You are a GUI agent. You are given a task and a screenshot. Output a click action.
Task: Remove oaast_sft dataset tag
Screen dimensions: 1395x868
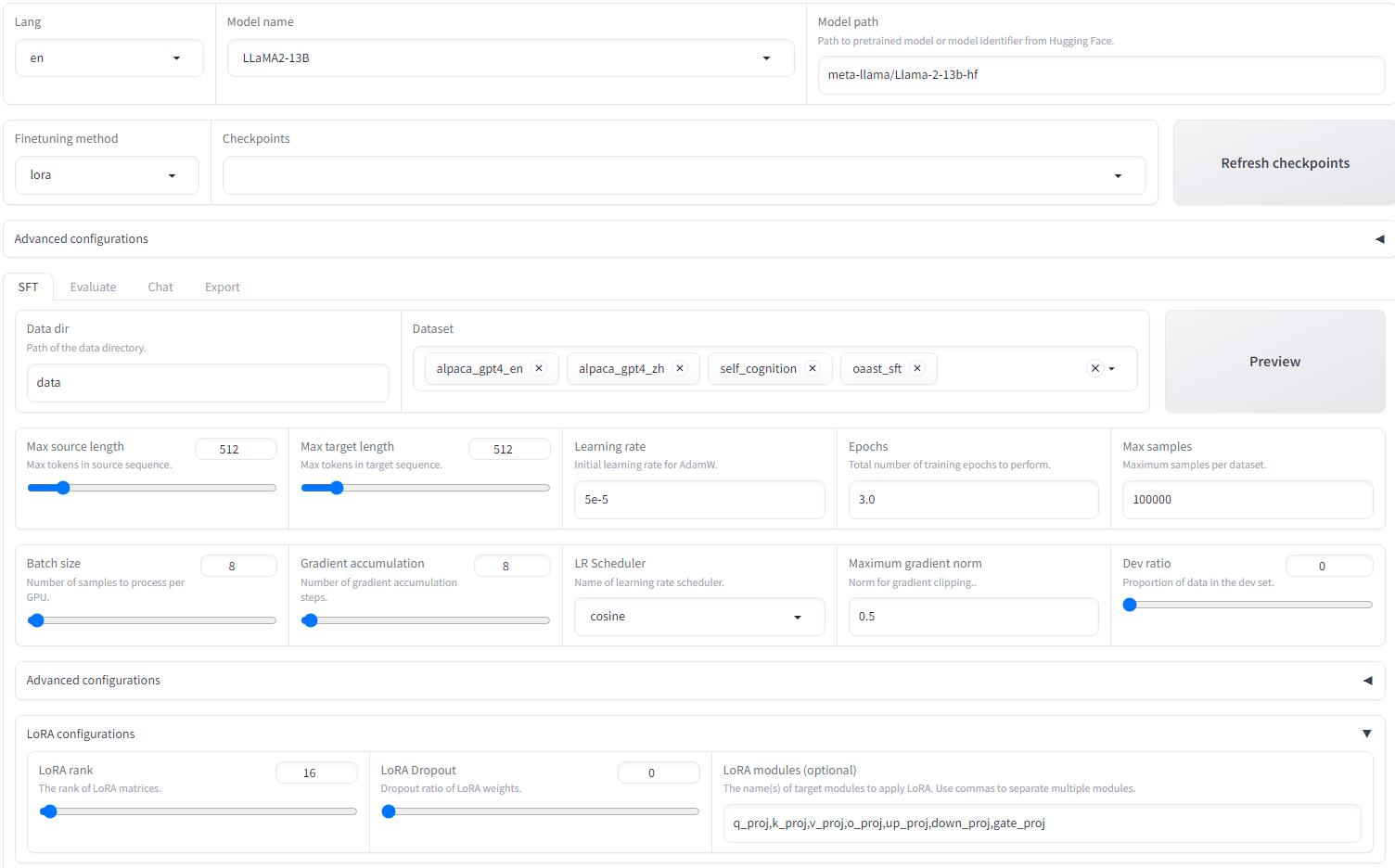[917, 368]
